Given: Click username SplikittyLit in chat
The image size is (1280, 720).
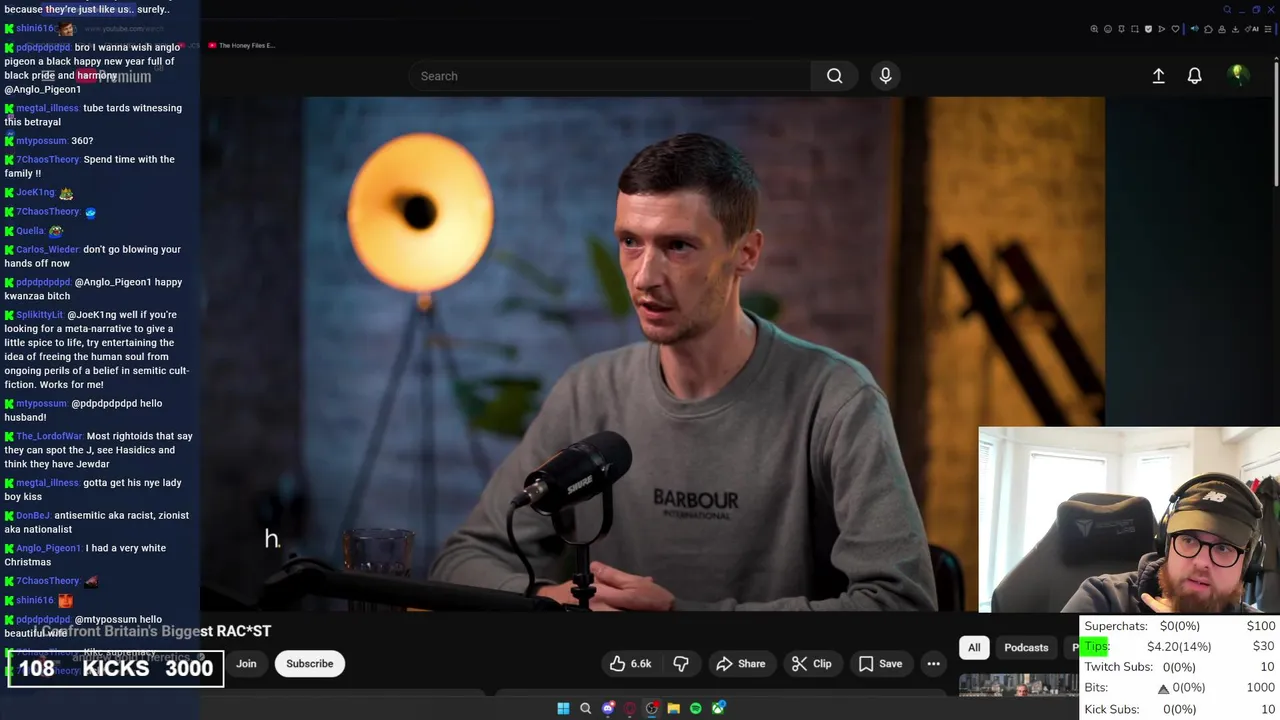Looking at the screenshot, I should (x=39, y=315).
